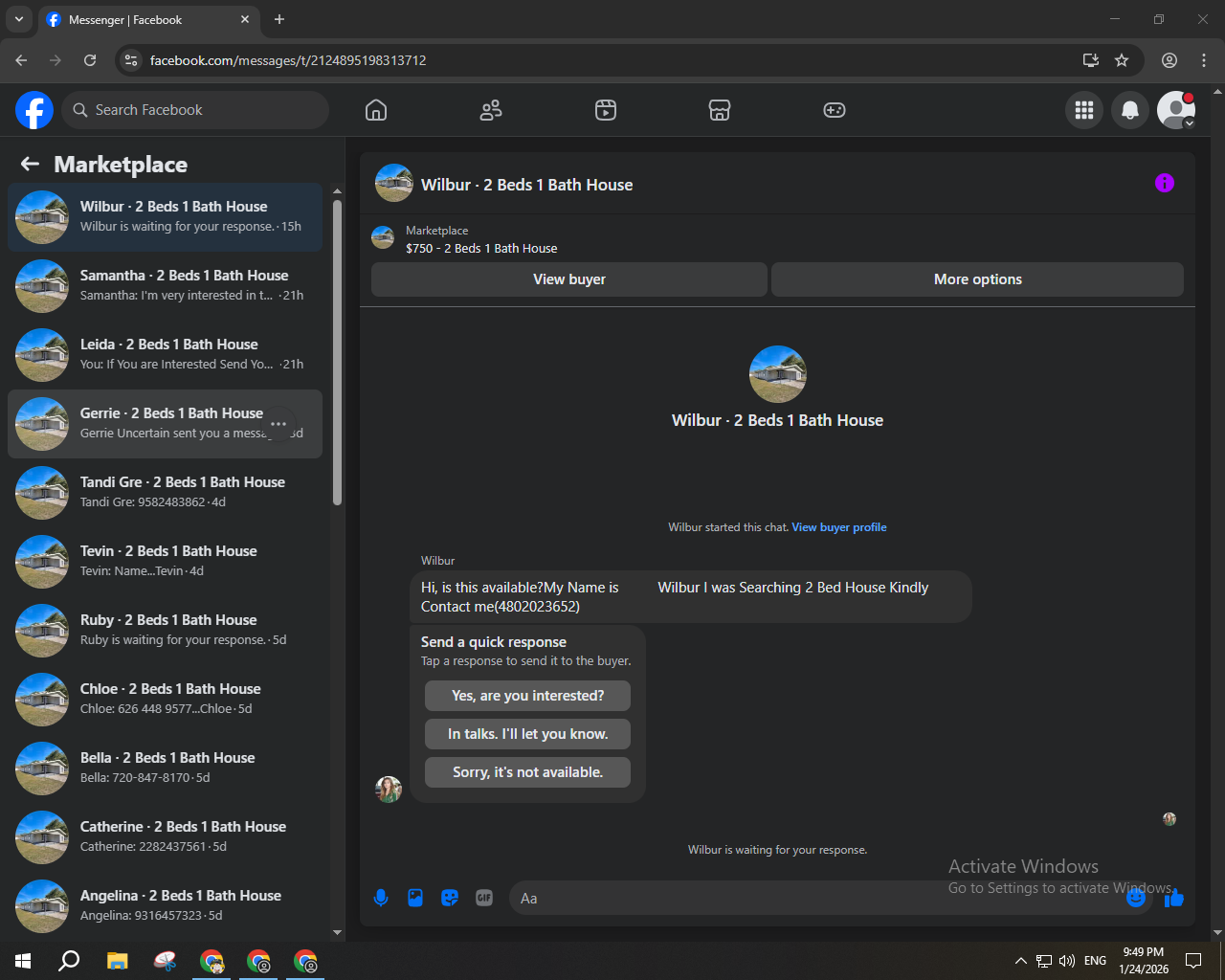Click the Messenger | Facebook browser tab
Screen dimensions: 1225x980
pos(148,19)
